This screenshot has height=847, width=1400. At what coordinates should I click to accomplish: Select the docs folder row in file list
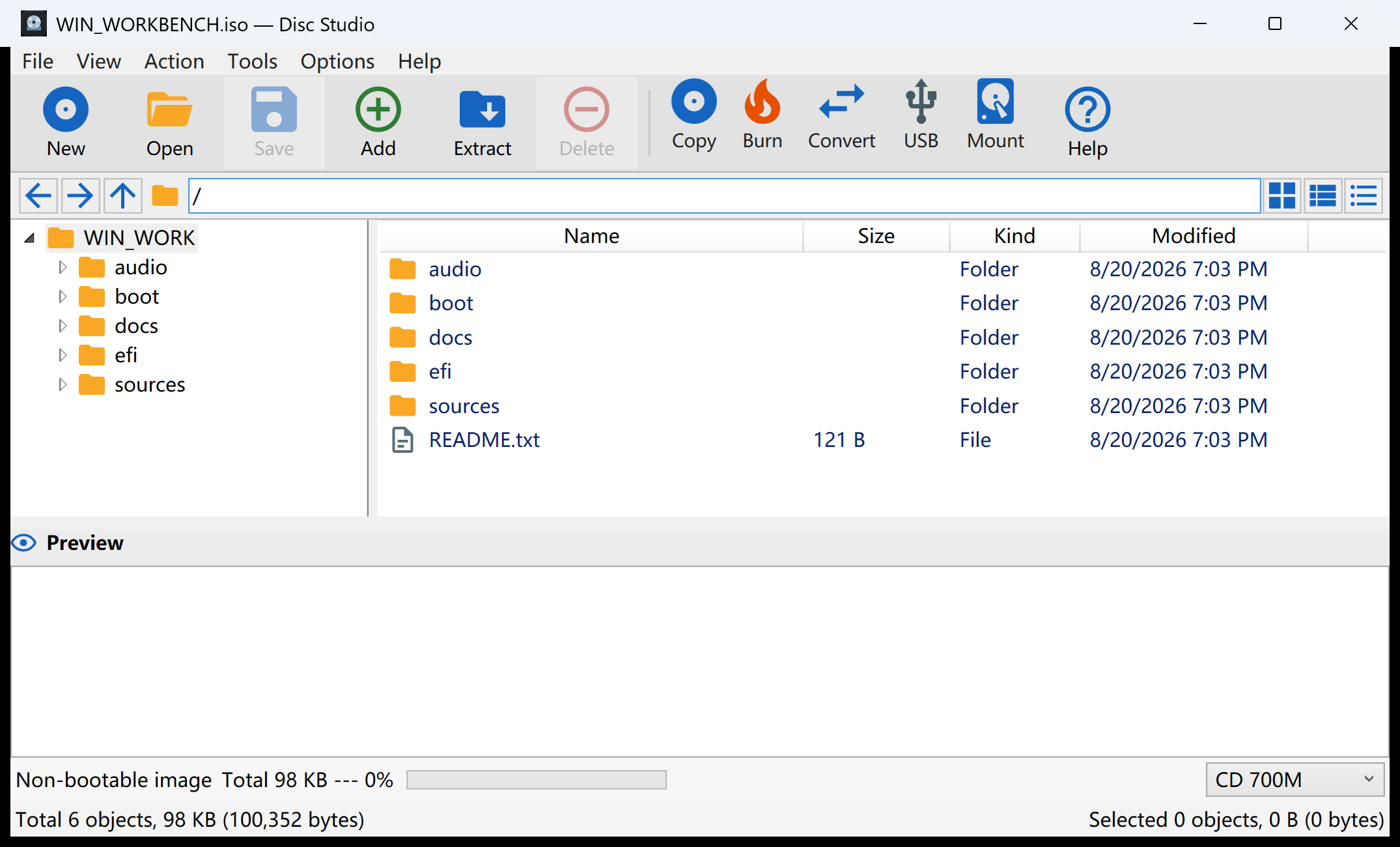pos(882,337)
